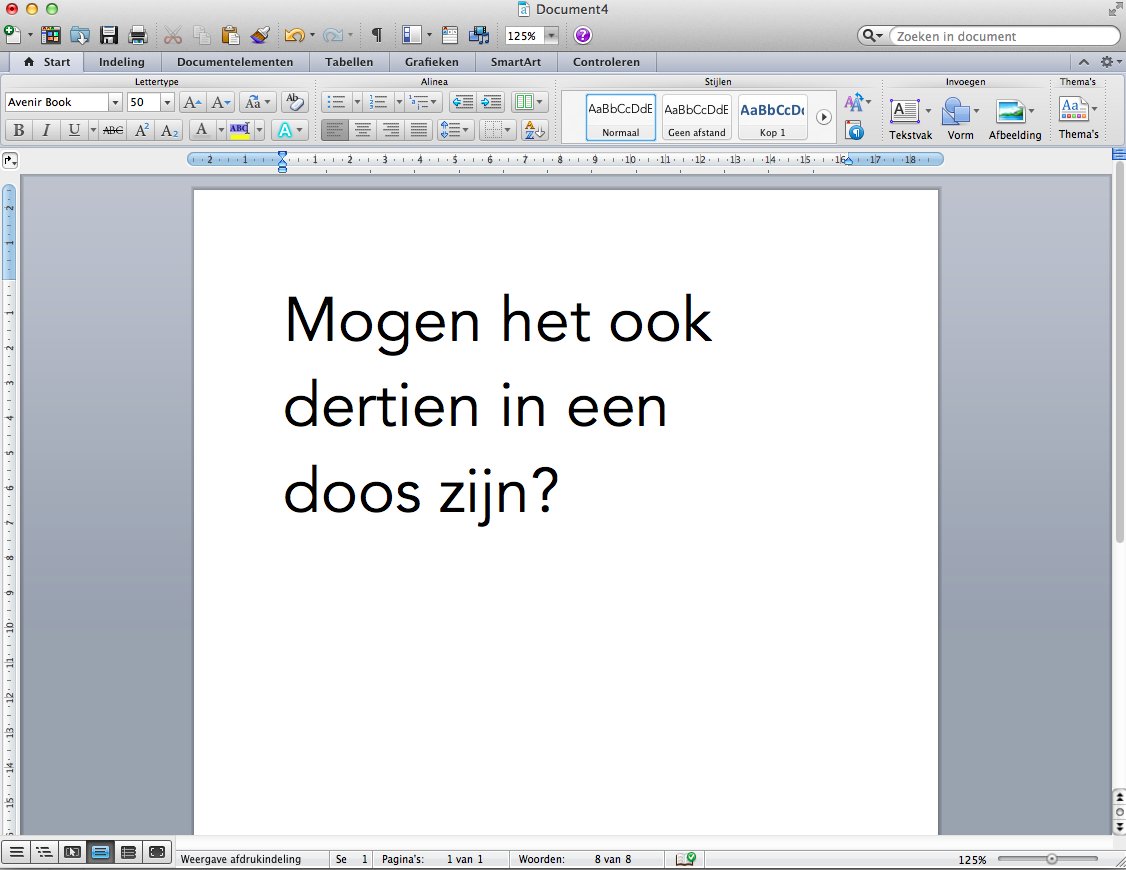Decrease paragraph indent
The width and height of the screenshot is (1126, 870).
463,102
